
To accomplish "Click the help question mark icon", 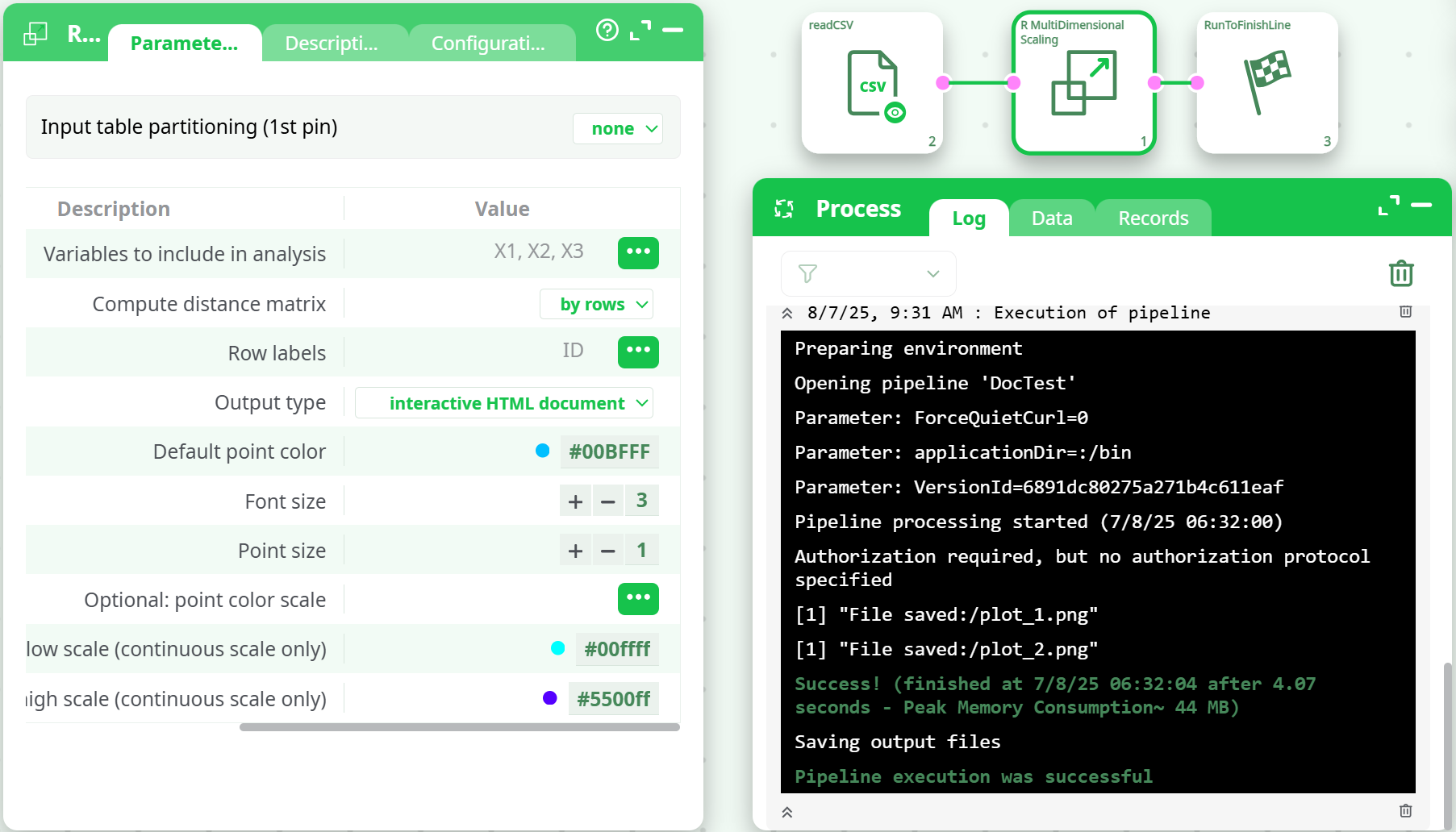I will 607,31.
